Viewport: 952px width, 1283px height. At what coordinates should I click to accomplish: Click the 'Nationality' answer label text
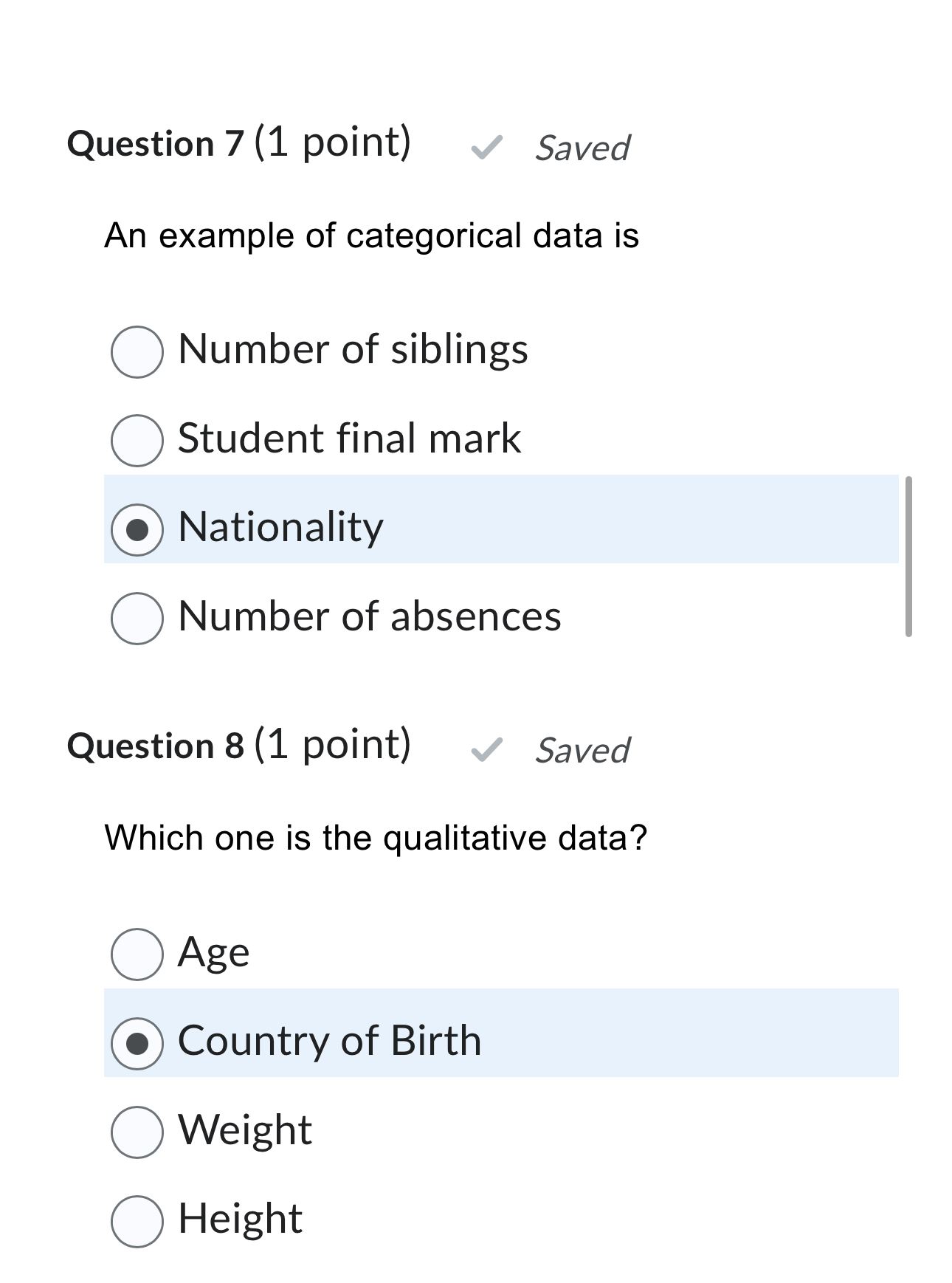tap(281, 527)
